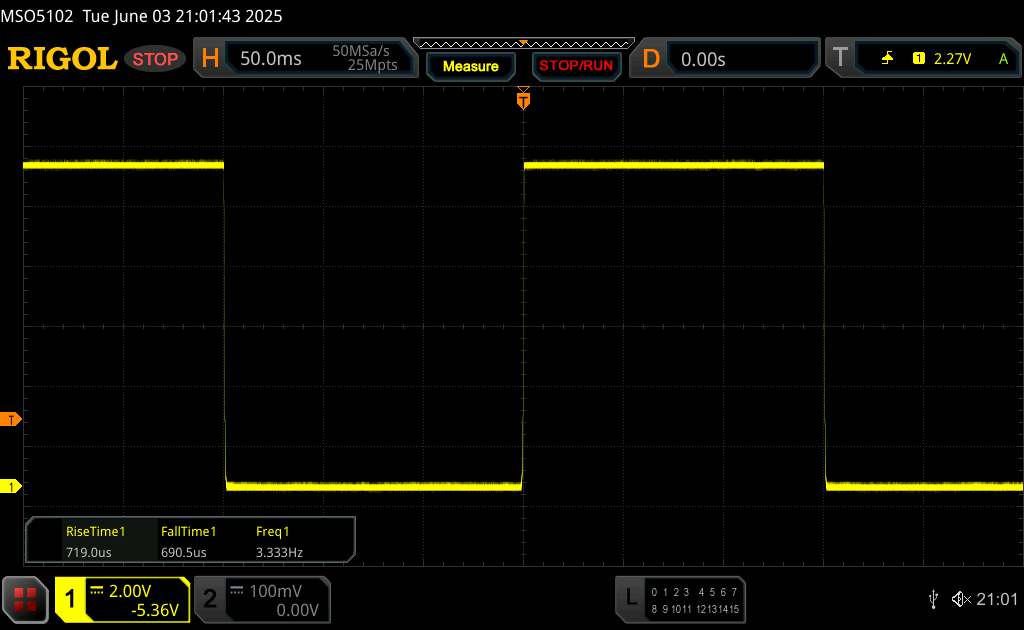
Task: Click the 50MSa/s sample rate readout
Action: tap(360, 50)
